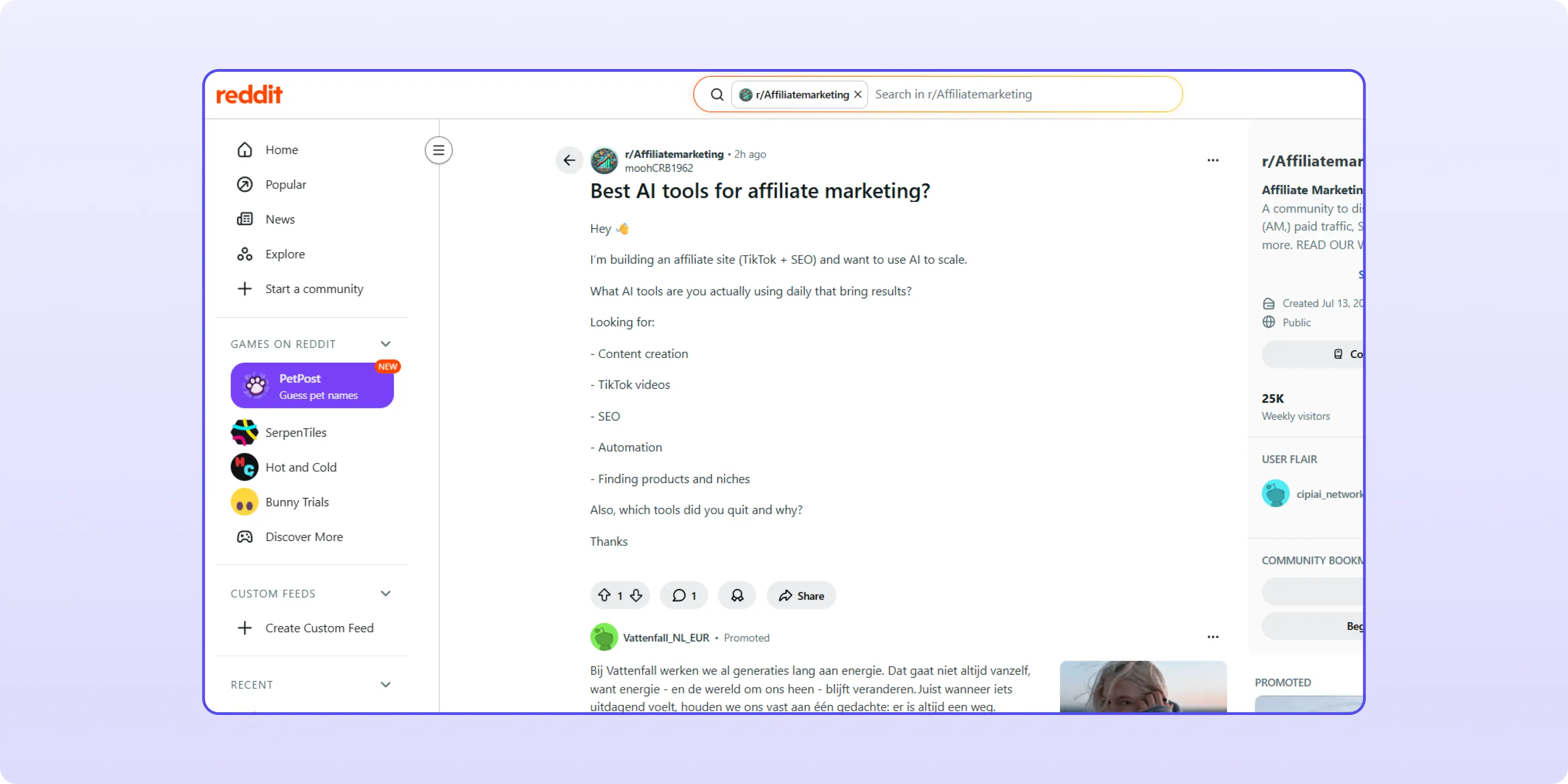The height and width of the screenshot is (784, 1568).
Task: Click the Share button
Action: point(801,595)
